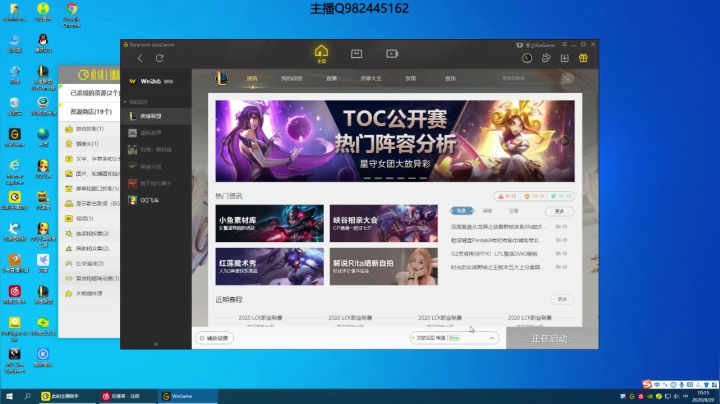Open Windows taskbar search

click(27, 396)
